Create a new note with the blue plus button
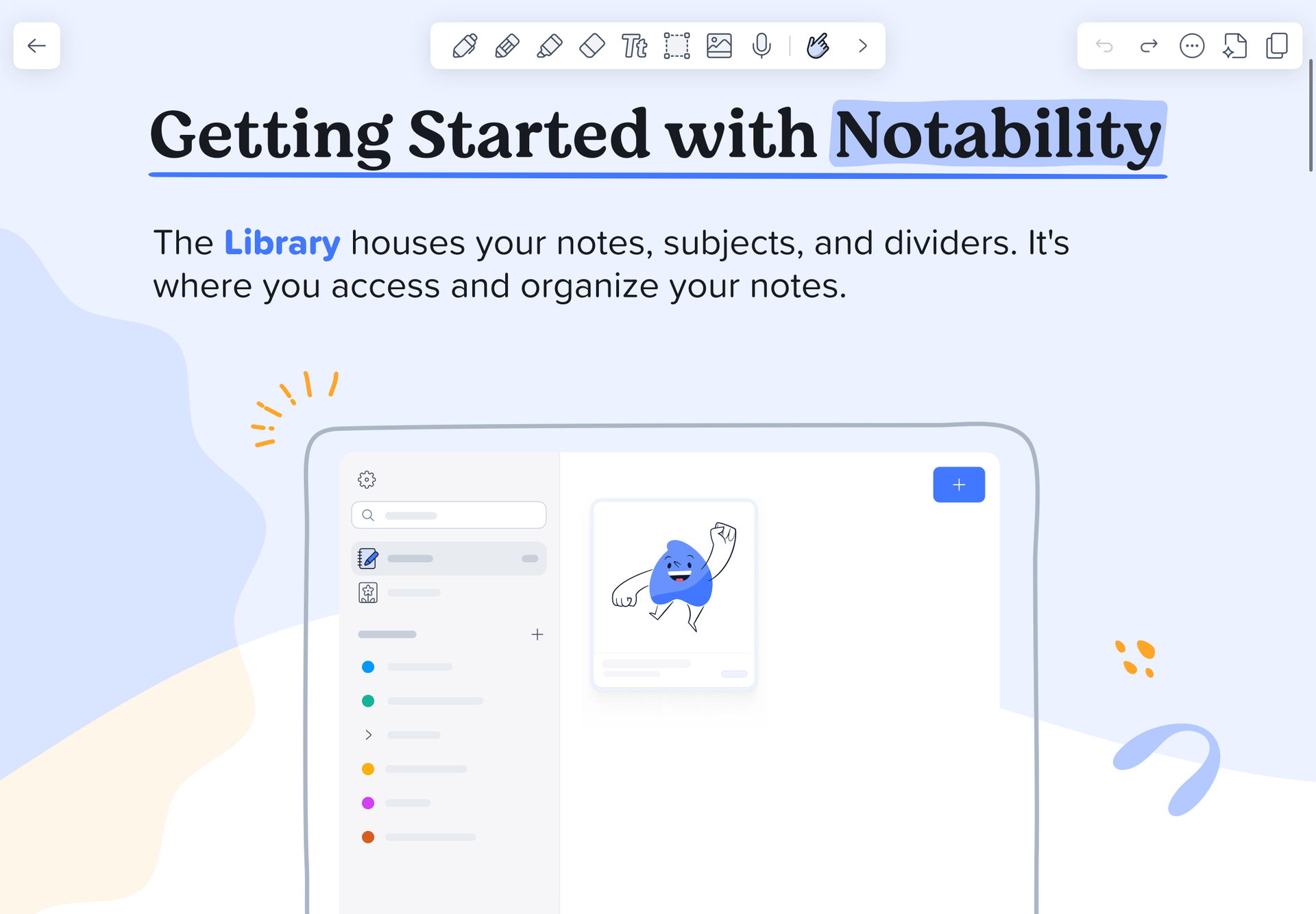The image size is (1316, 914). point(959,484)
